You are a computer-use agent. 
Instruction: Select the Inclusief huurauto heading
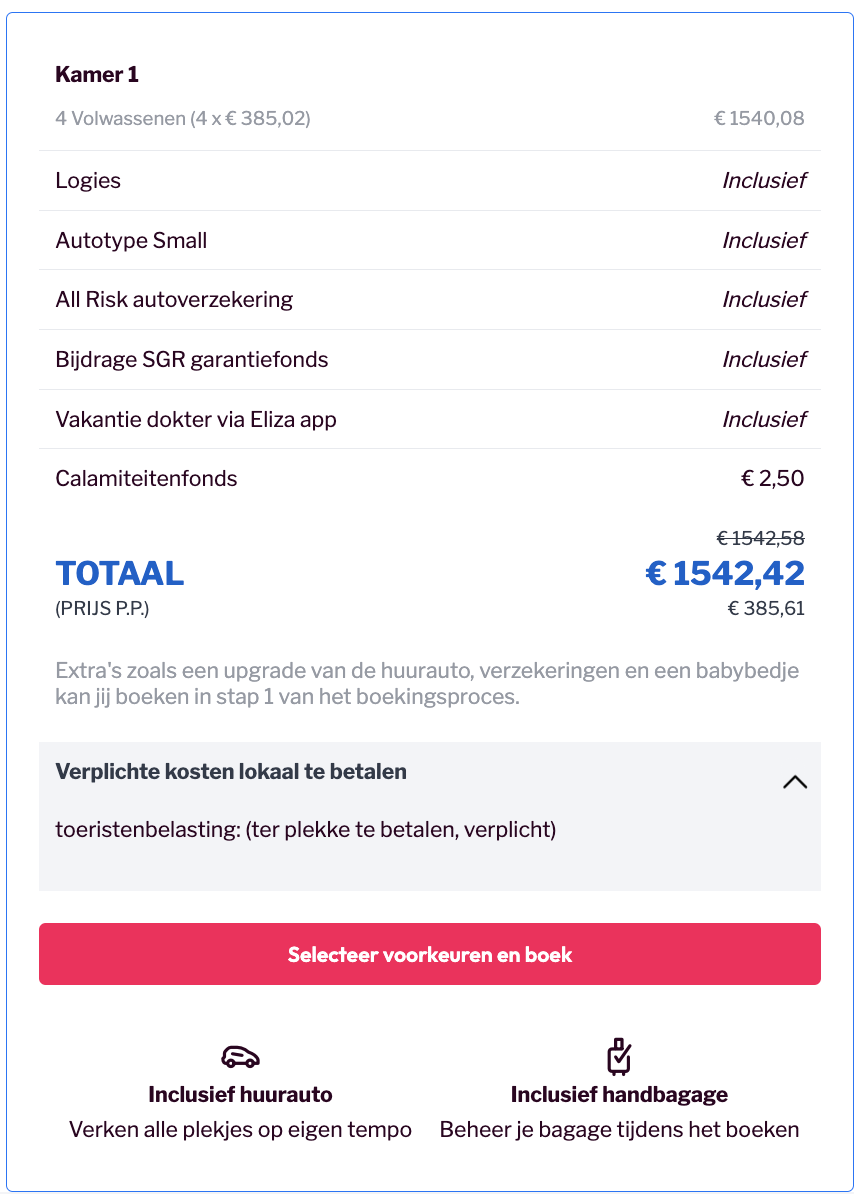pos(240,1095)
